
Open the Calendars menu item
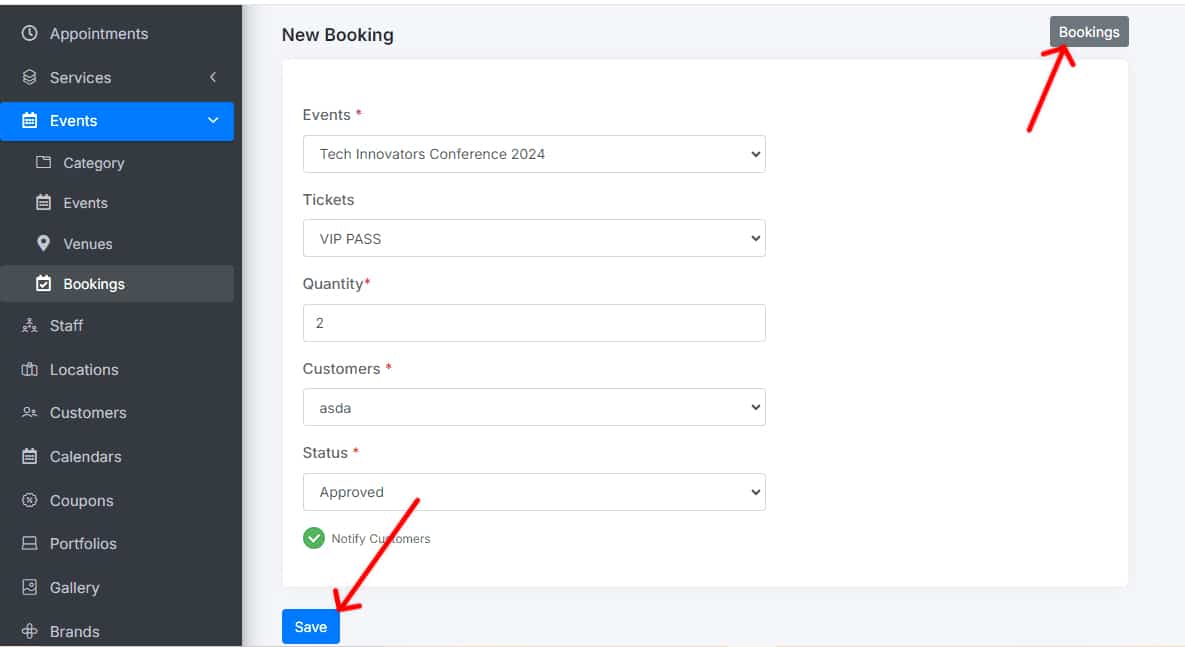click(85, 456)
